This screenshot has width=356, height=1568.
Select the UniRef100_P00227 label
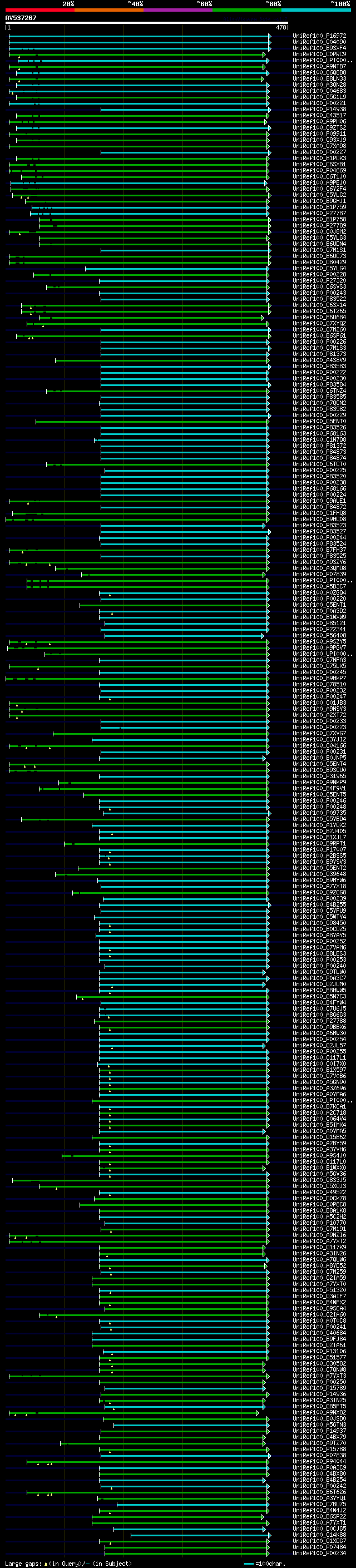pos(319,152)
